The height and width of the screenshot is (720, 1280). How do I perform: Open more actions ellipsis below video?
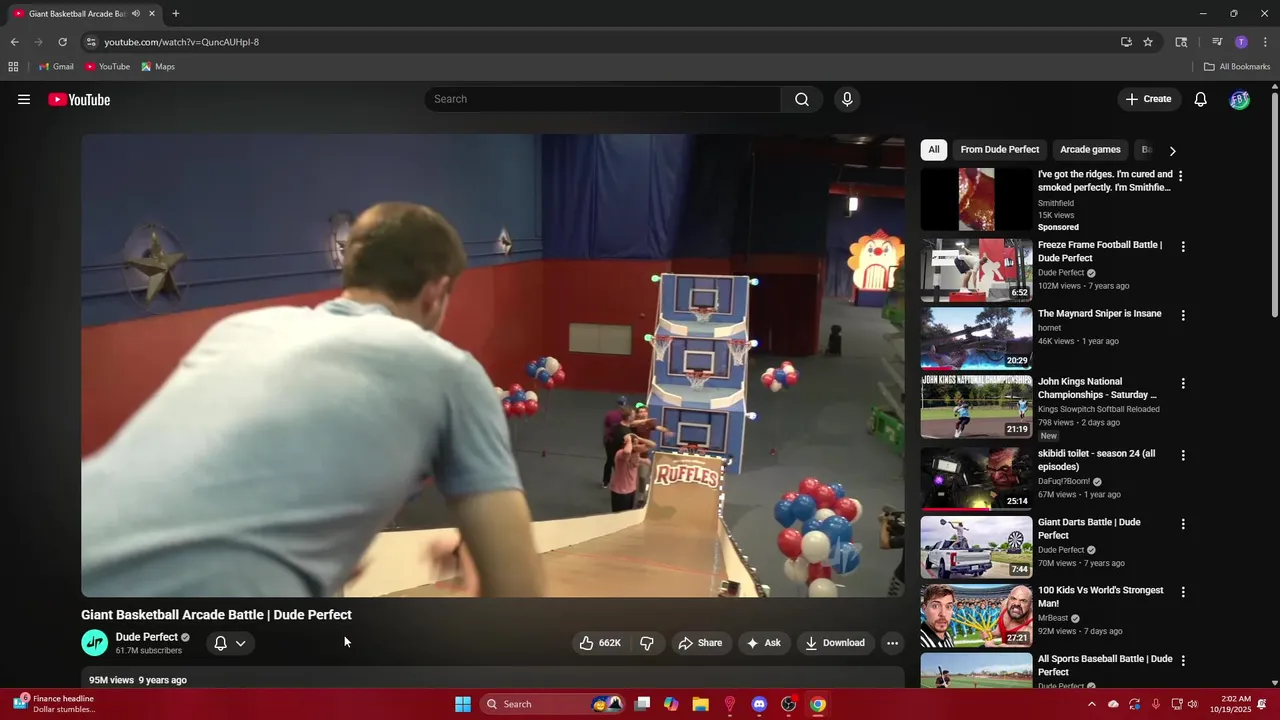(x=893, y=643)
